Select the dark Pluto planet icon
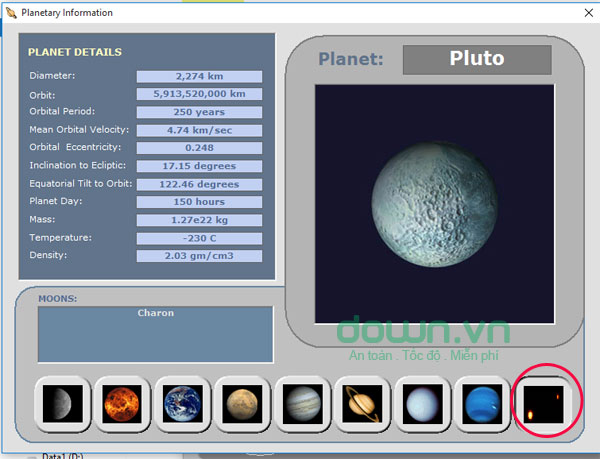The image size is (600, 459). click(x=543, y=404)
